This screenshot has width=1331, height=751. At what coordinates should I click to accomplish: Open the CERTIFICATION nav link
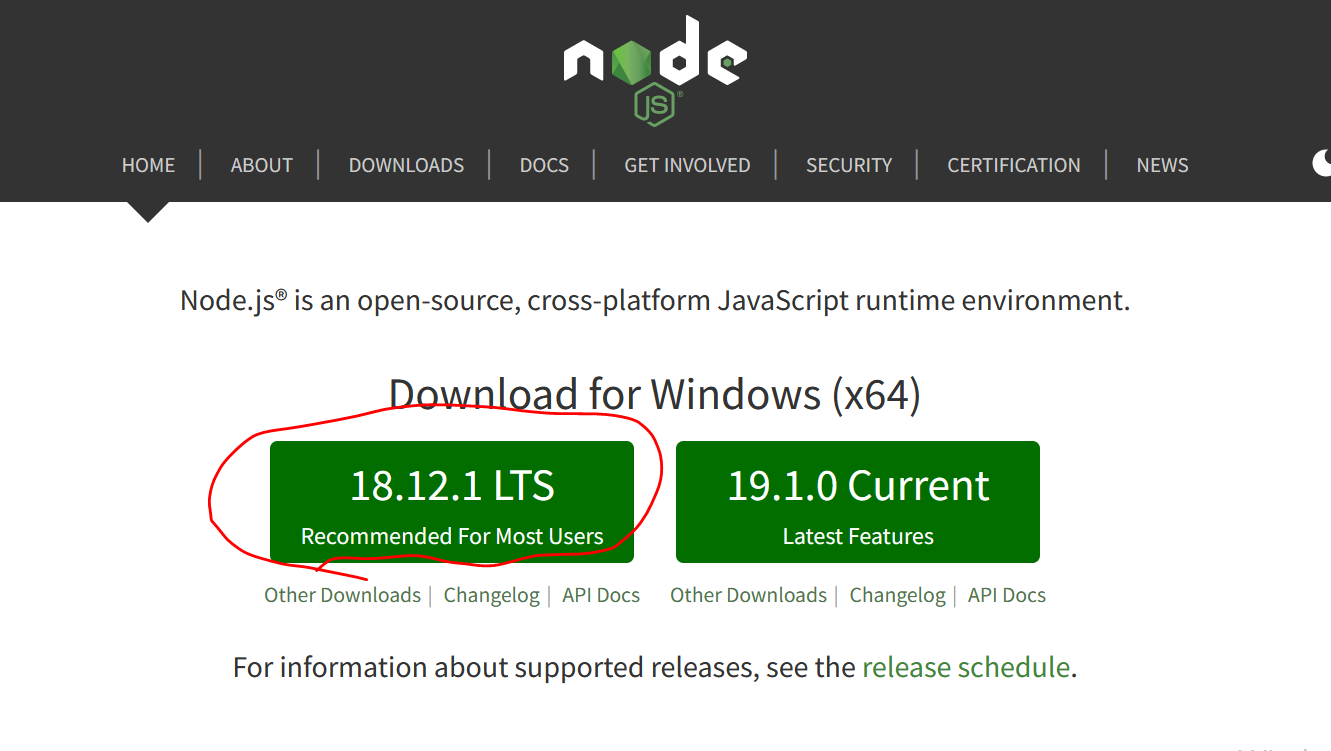(x=1014, y=165)
